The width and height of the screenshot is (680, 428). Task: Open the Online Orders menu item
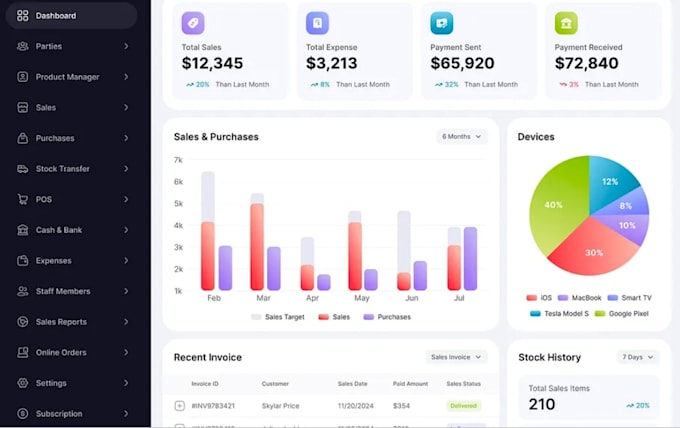(72, 352)
